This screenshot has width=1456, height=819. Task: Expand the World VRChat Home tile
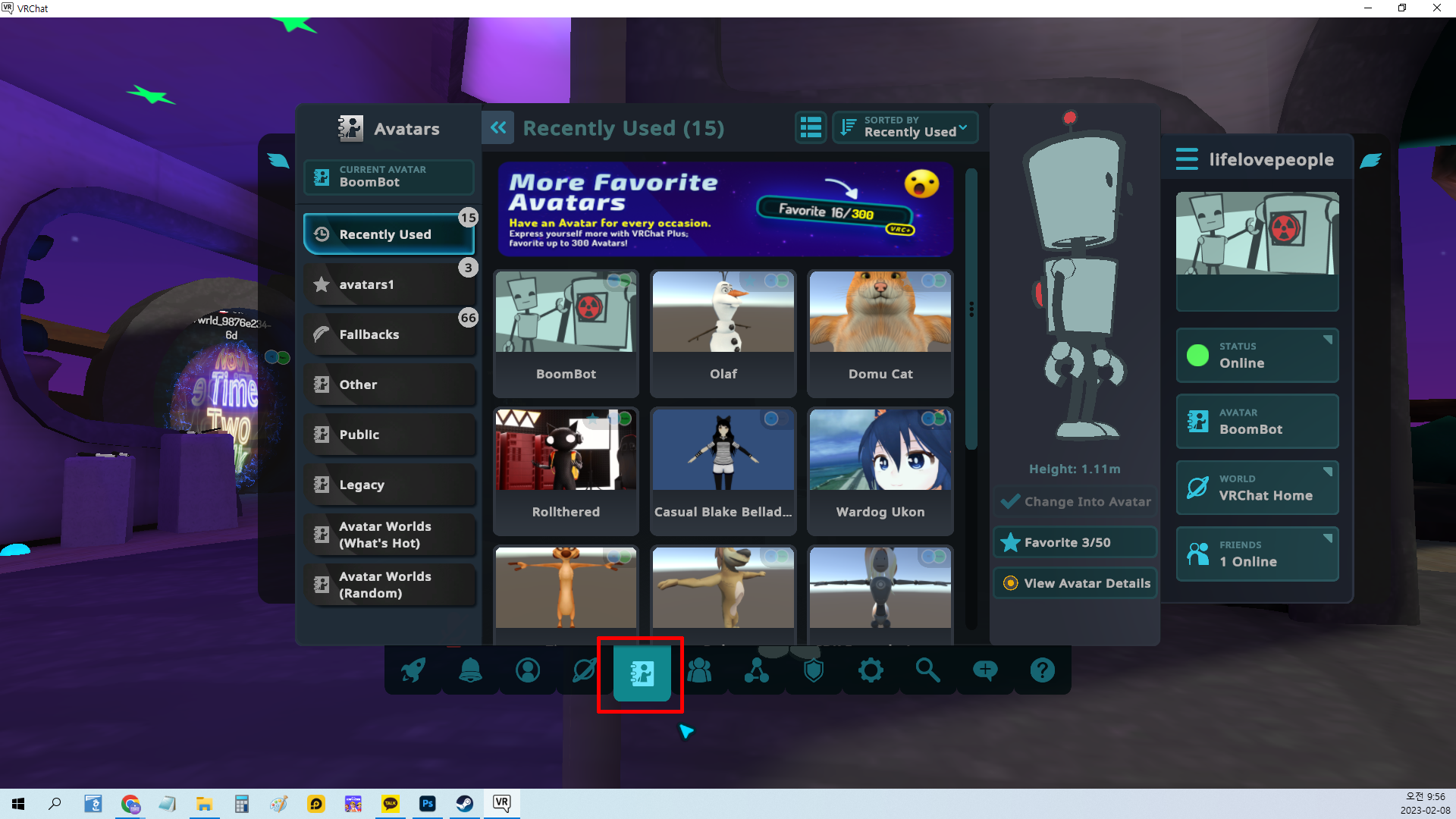[x=1257, y=488]
